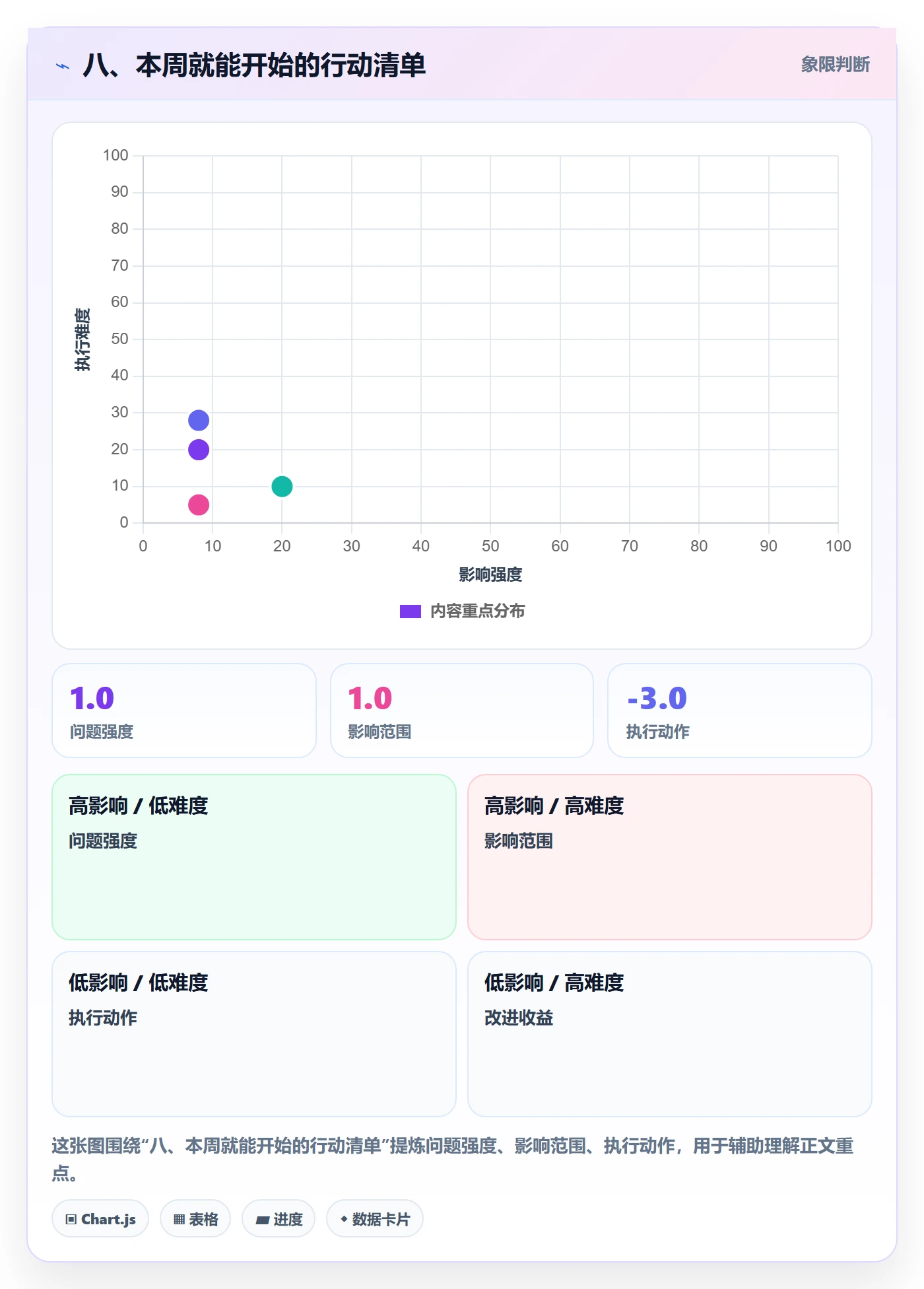924x1289 pixels.
Task: Click the 高影响 / 高难度 quadrant heading
Action: 554,806
